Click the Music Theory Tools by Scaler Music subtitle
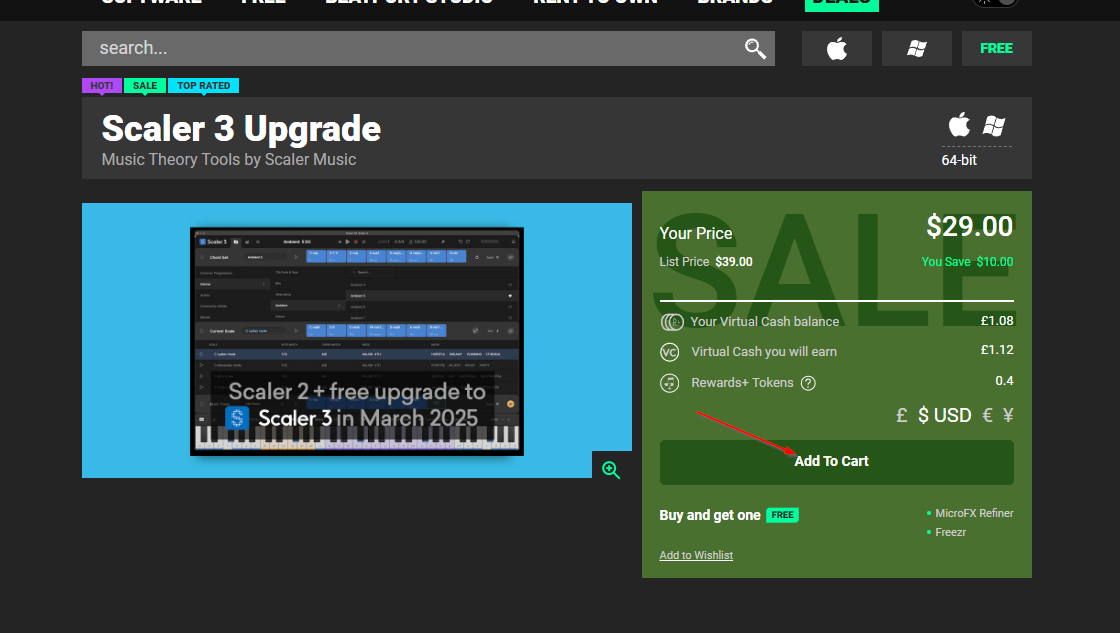This screenshot has width=1120, height=633. [x=229, y=159]
